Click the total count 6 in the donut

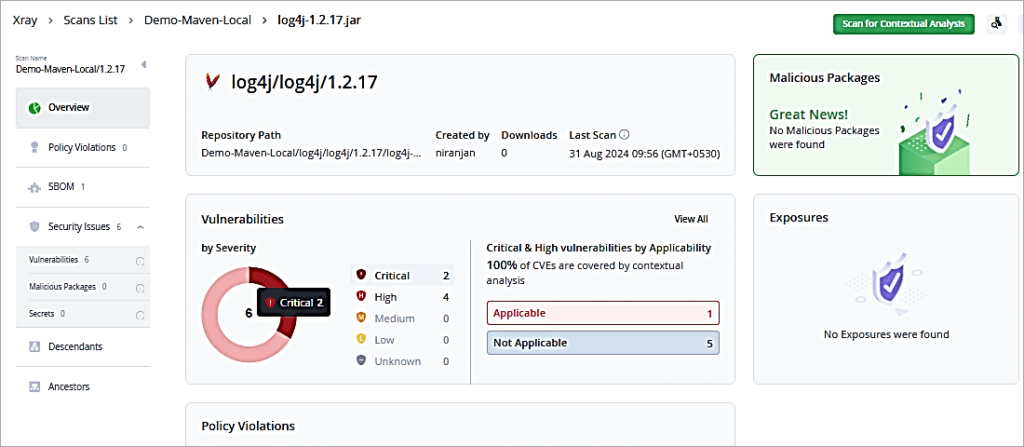click(x=249, y=313)
